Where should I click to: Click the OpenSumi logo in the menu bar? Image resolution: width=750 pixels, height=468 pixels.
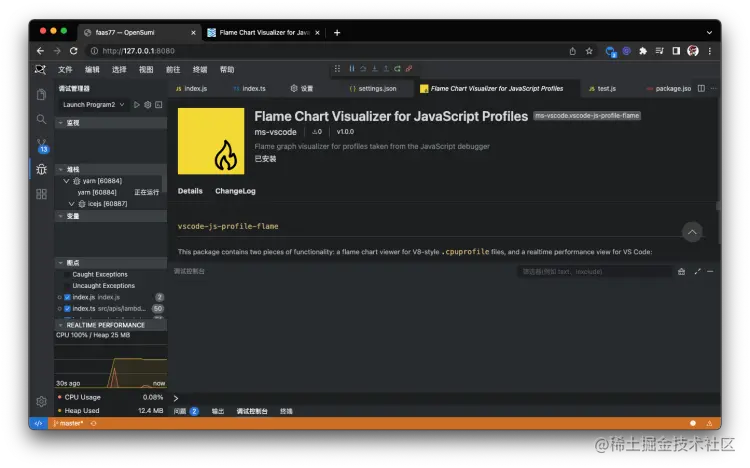click(x=41, y=69)
